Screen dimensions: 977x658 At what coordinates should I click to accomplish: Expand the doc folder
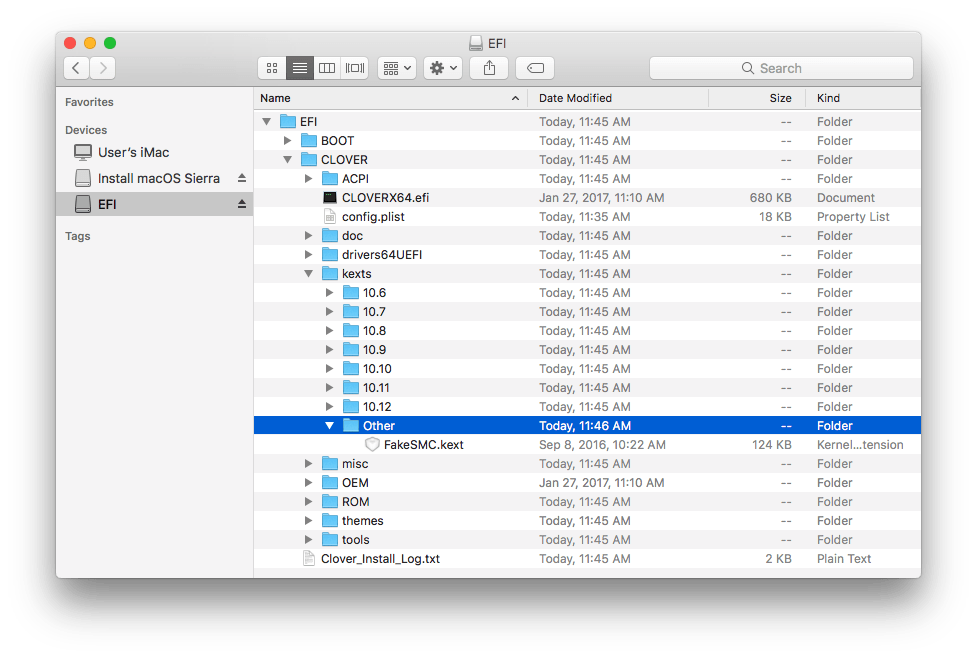(308, 236)
